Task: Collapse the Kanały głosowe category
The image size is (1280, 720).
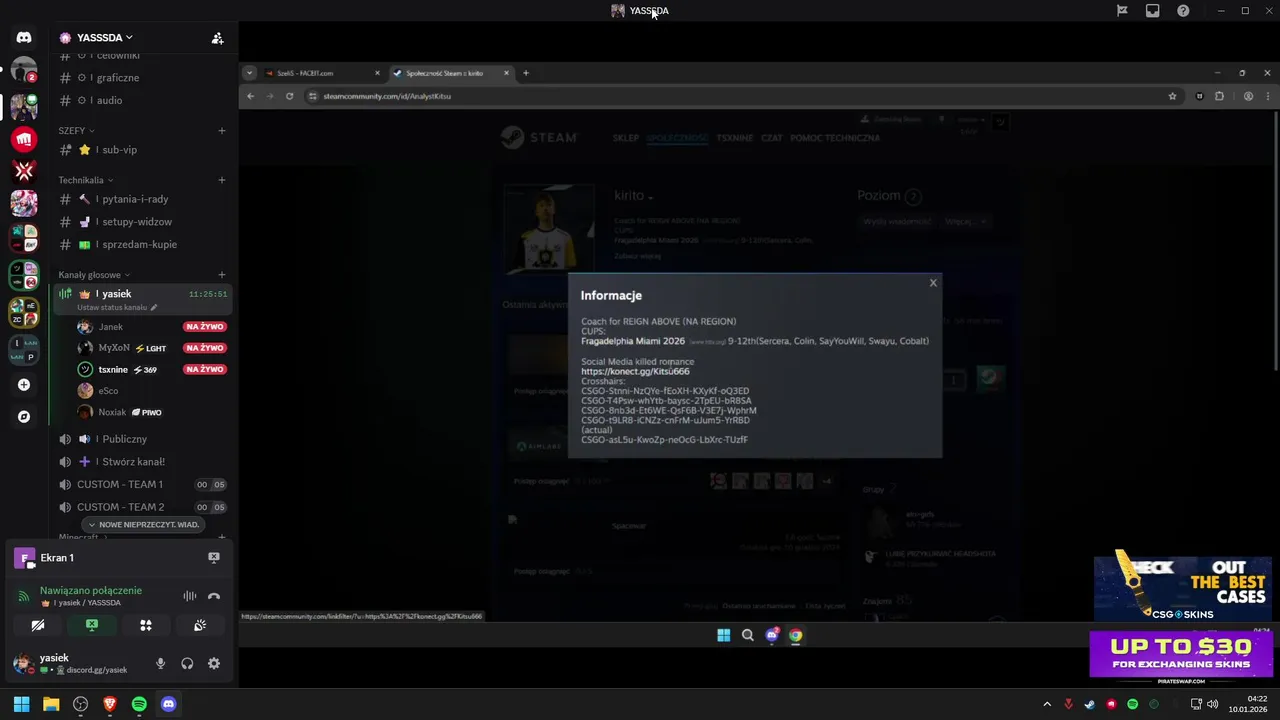Action: tap(94, 275)
